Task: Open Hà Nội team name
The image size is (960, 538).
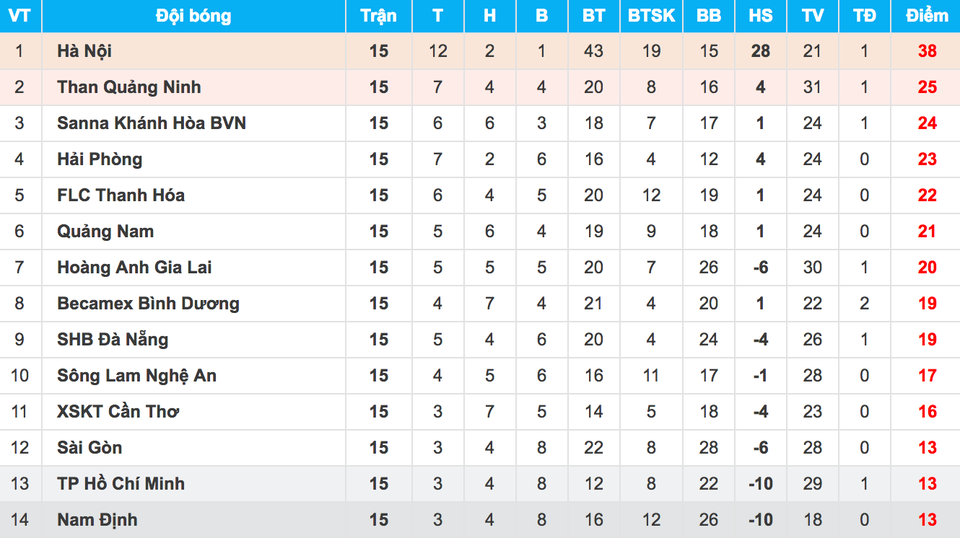Action: pos(84,51)
